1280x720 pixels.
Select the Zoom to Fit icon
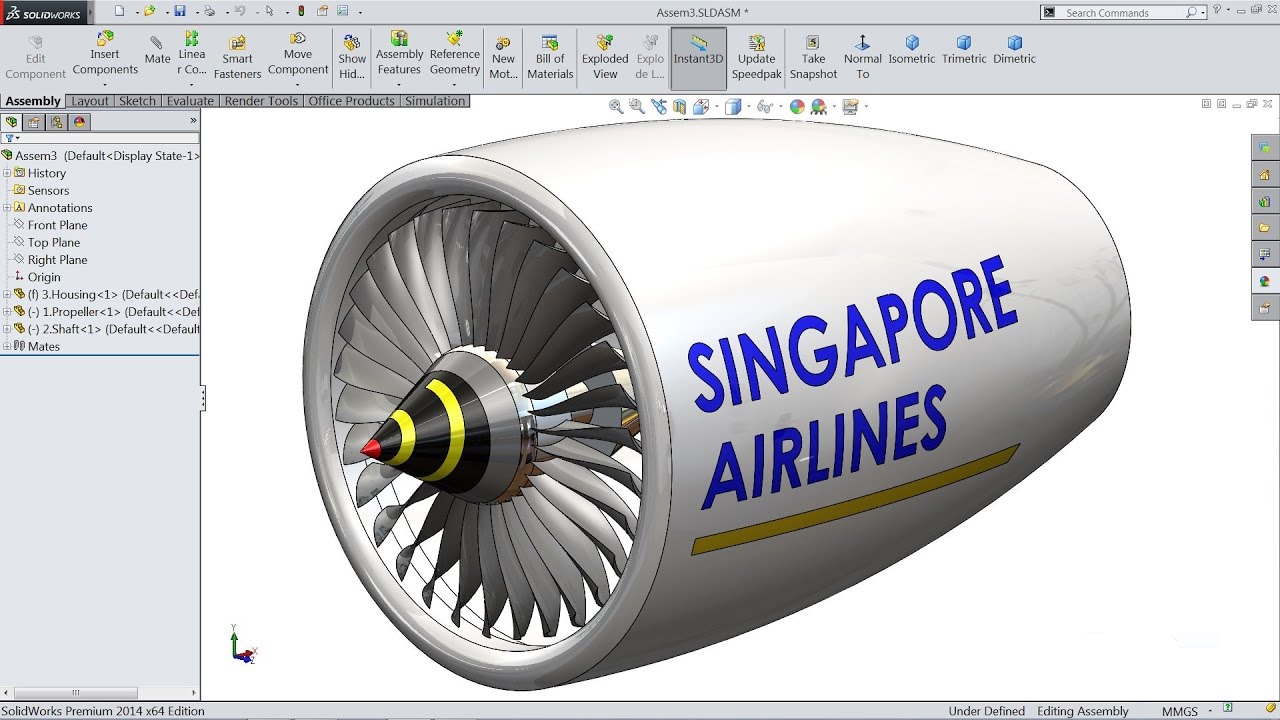coord(614,105)
